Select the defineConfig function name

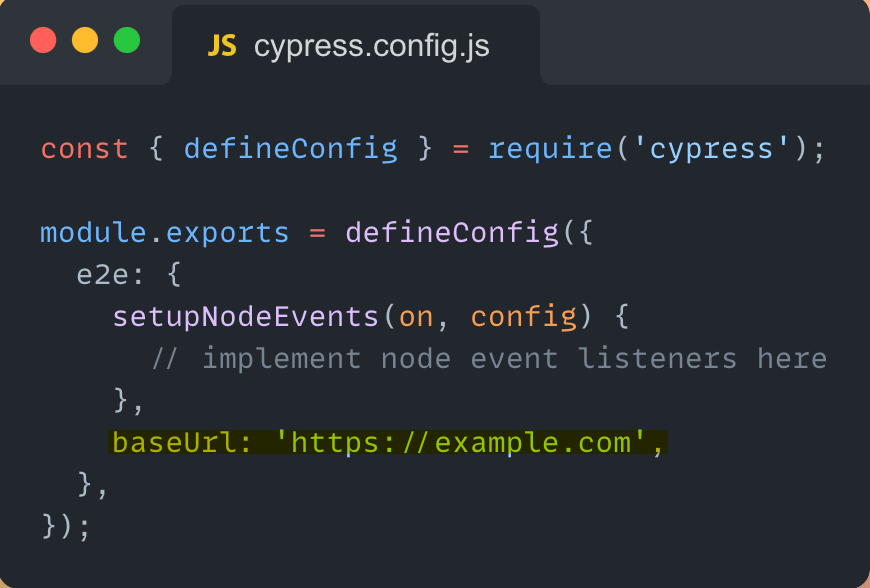click(290, 148)
